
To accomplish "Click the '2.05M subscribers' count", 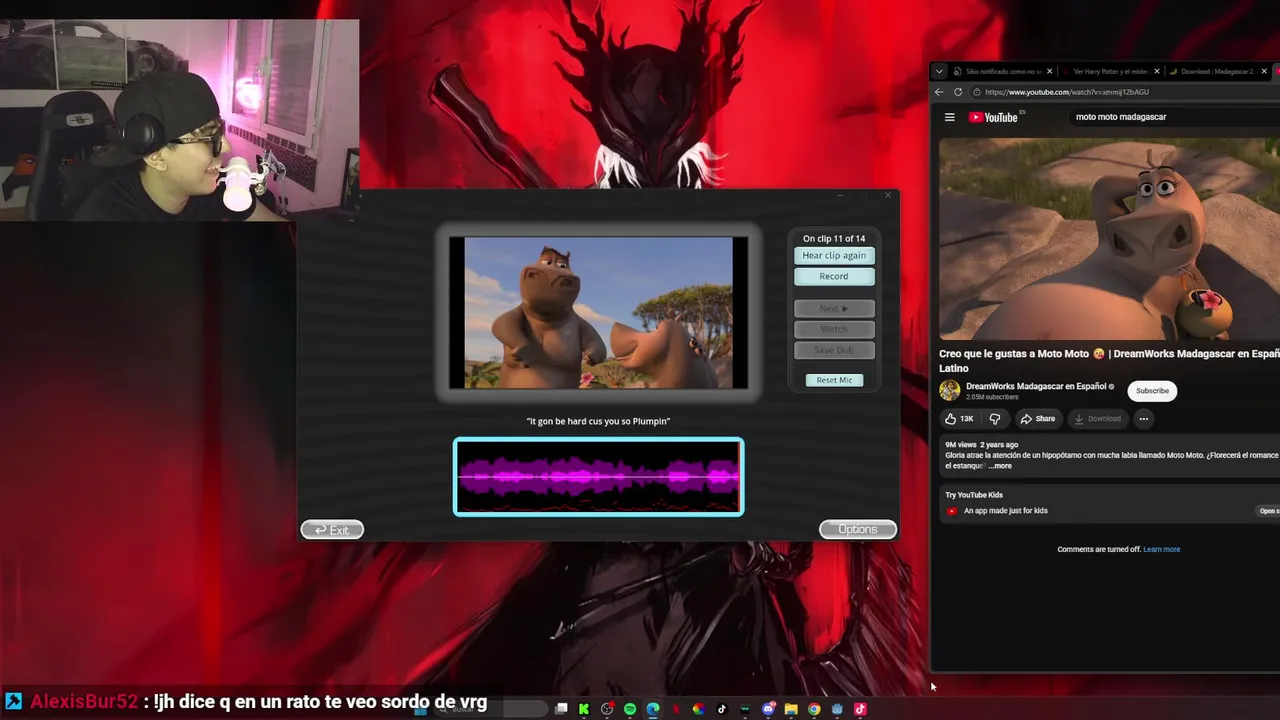I will point(990,397).
